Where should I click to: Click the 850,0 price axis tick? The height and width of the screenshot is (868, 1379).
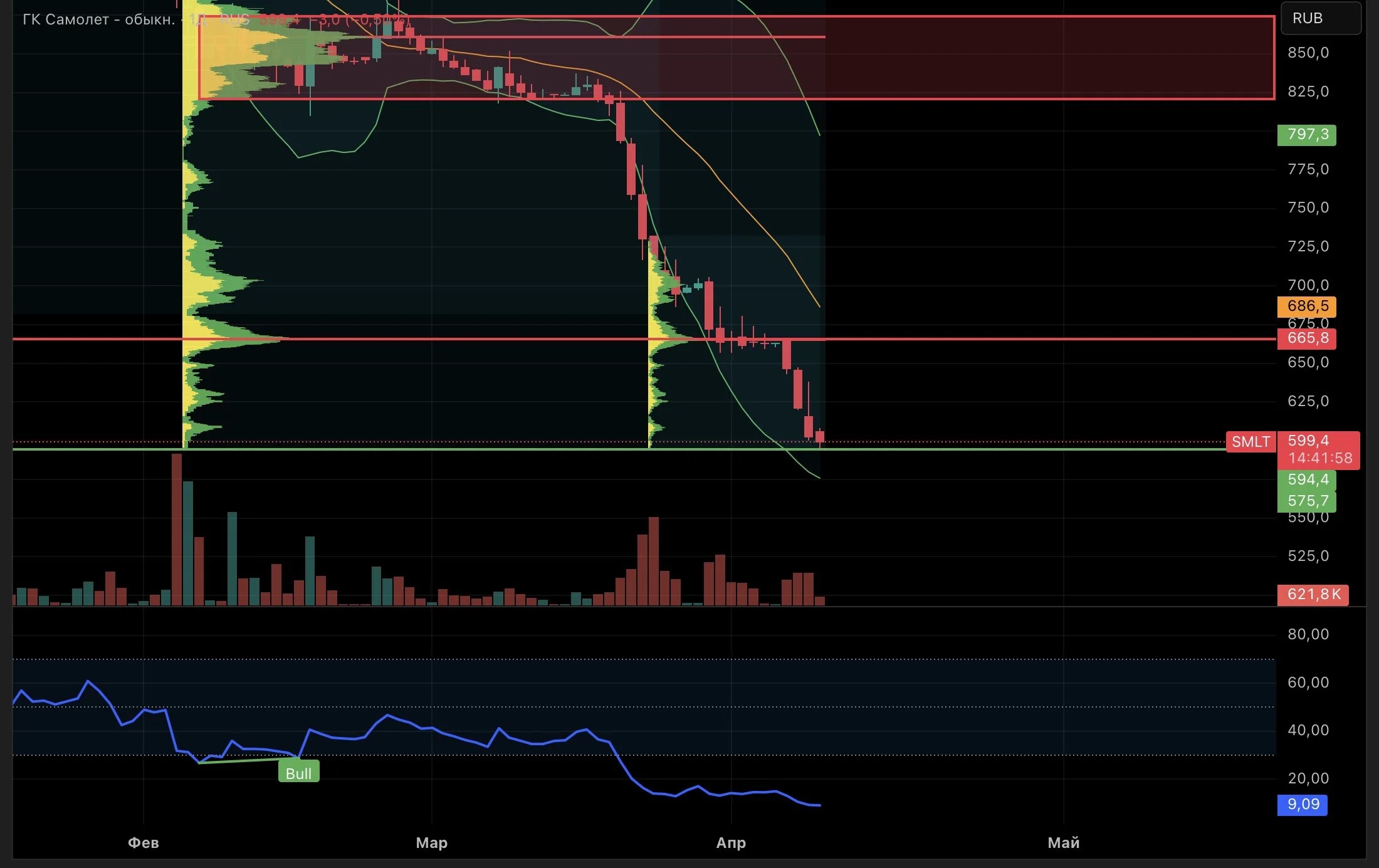[1308, 53]
